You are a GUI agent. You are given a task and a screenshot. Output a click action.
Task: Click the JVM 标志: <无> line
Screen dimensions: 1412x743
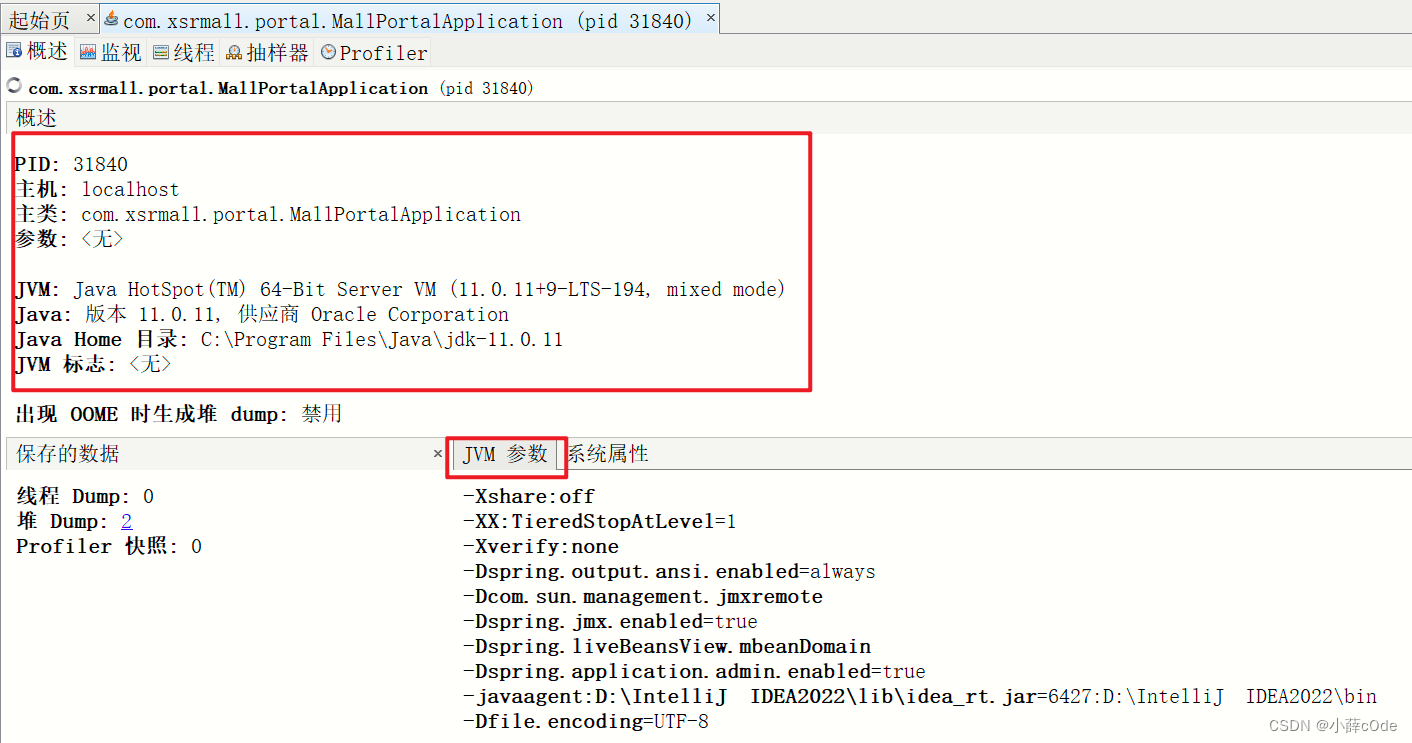(93, 364)
